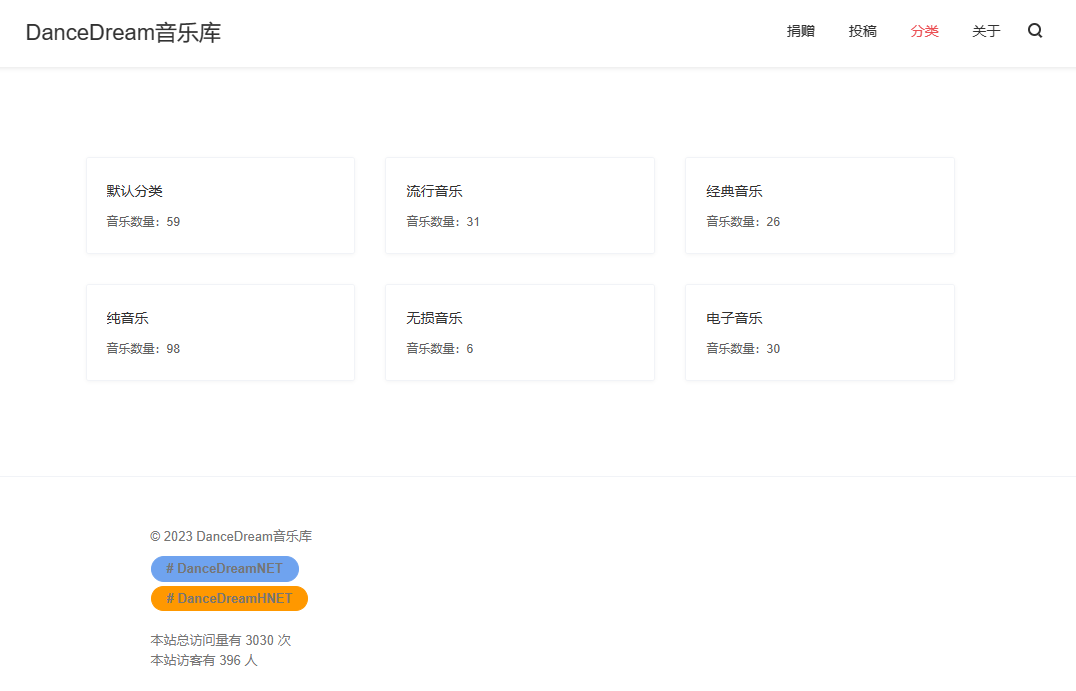This screenshot has width=1076, height=691.
Task: Open the 默认分类 category card
Action: [220, 205]
